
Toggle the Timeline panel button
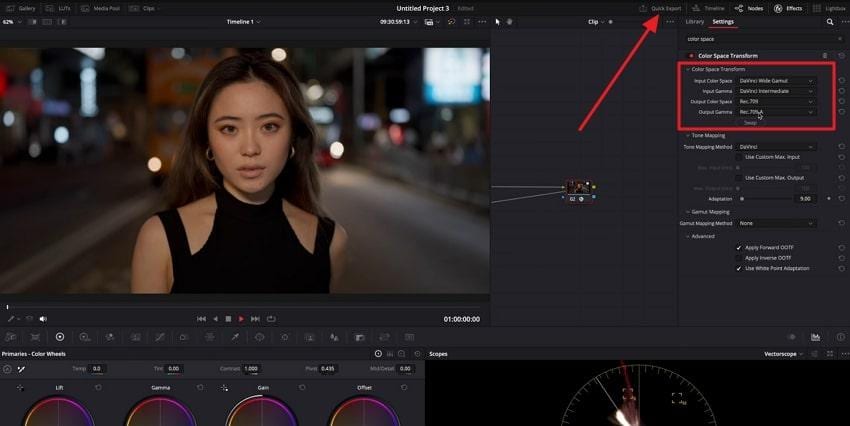point(709,8)
